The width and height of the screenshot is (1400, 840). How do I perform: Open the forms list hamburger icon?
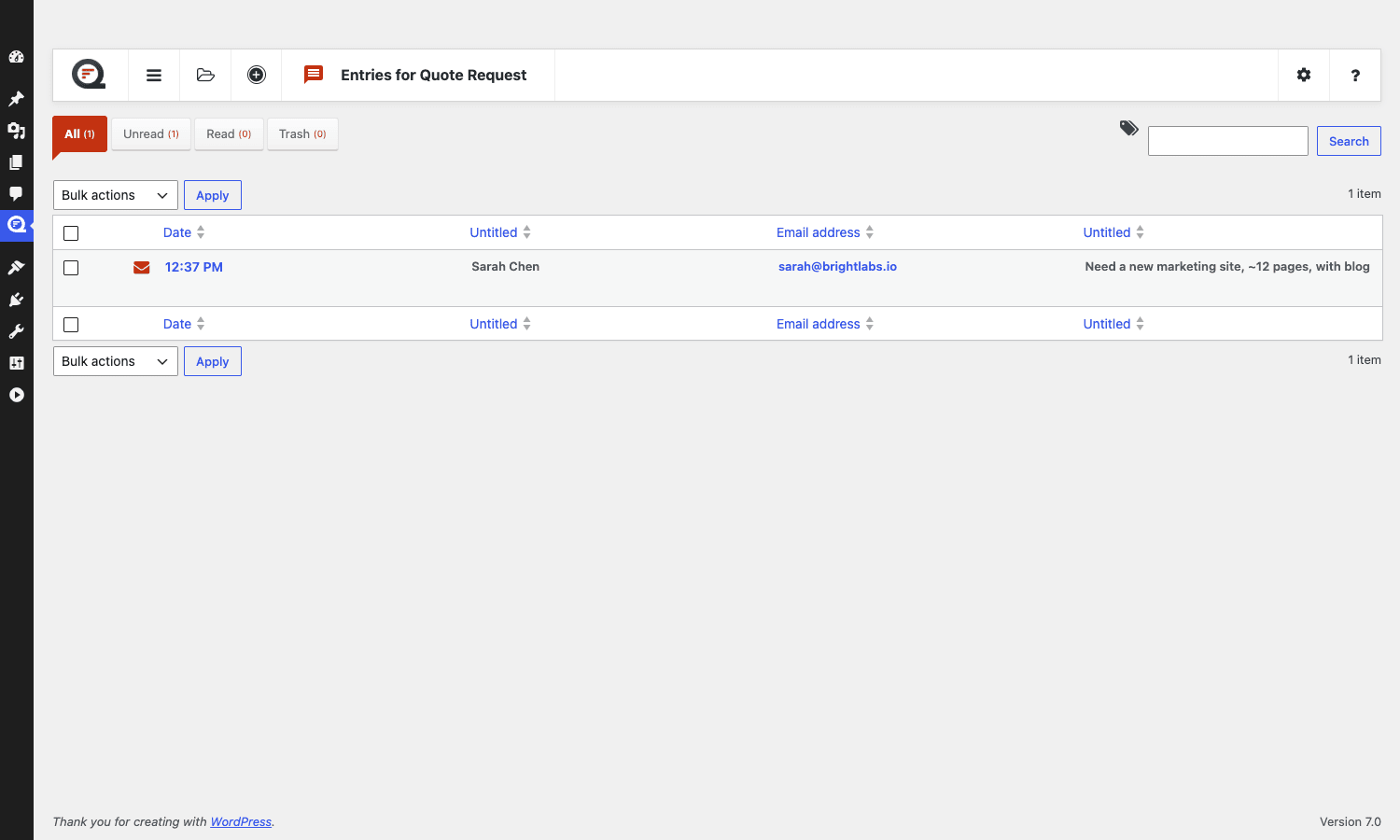point(154,75)
